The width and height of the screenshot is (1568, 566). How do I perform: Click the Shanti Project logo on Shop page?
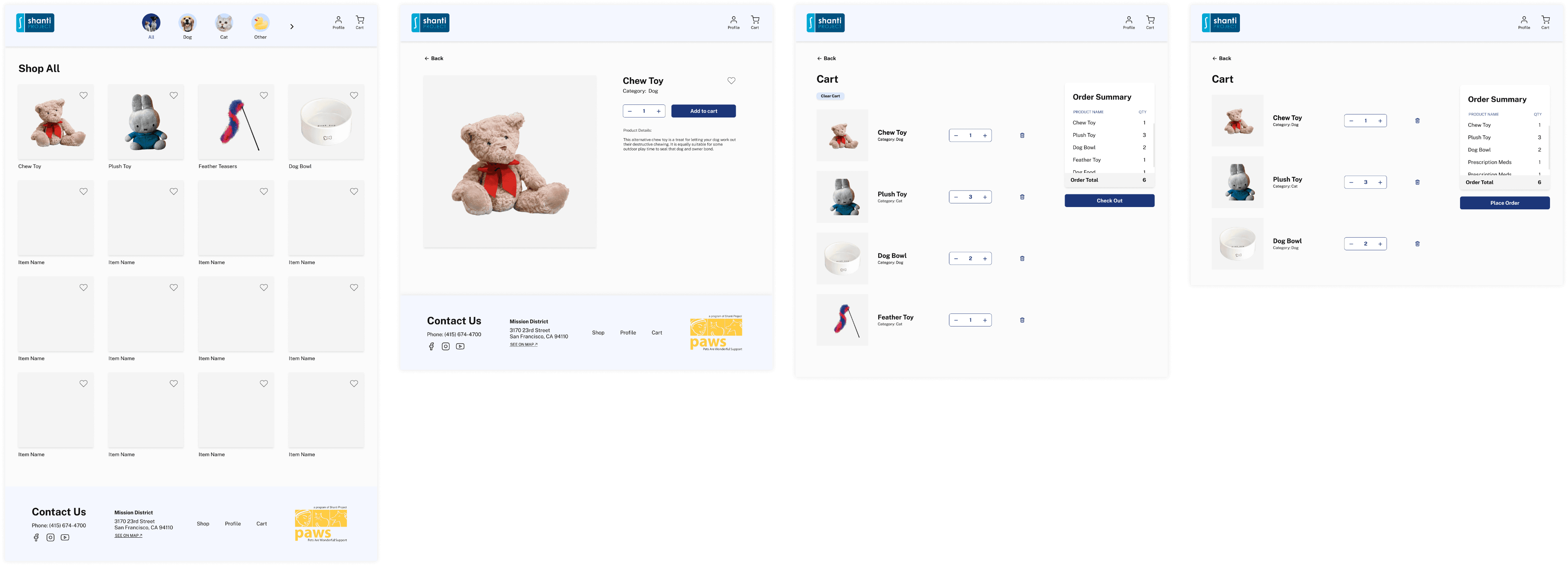[35, 23]
